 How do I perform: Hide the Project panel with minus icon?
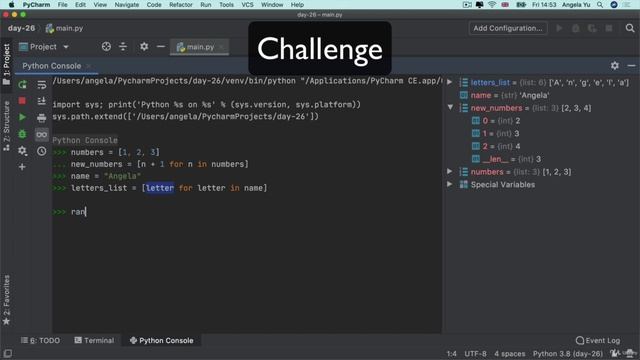click(161, 47)
